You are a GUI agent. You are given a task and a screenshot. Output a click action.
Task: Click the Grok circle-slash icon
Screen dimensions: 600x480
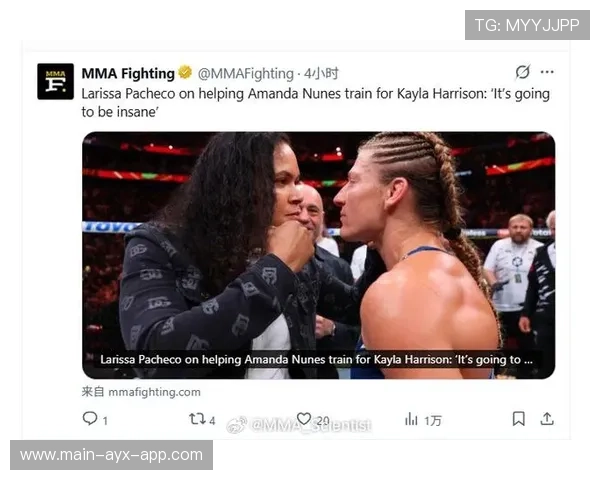click(523, 72)
